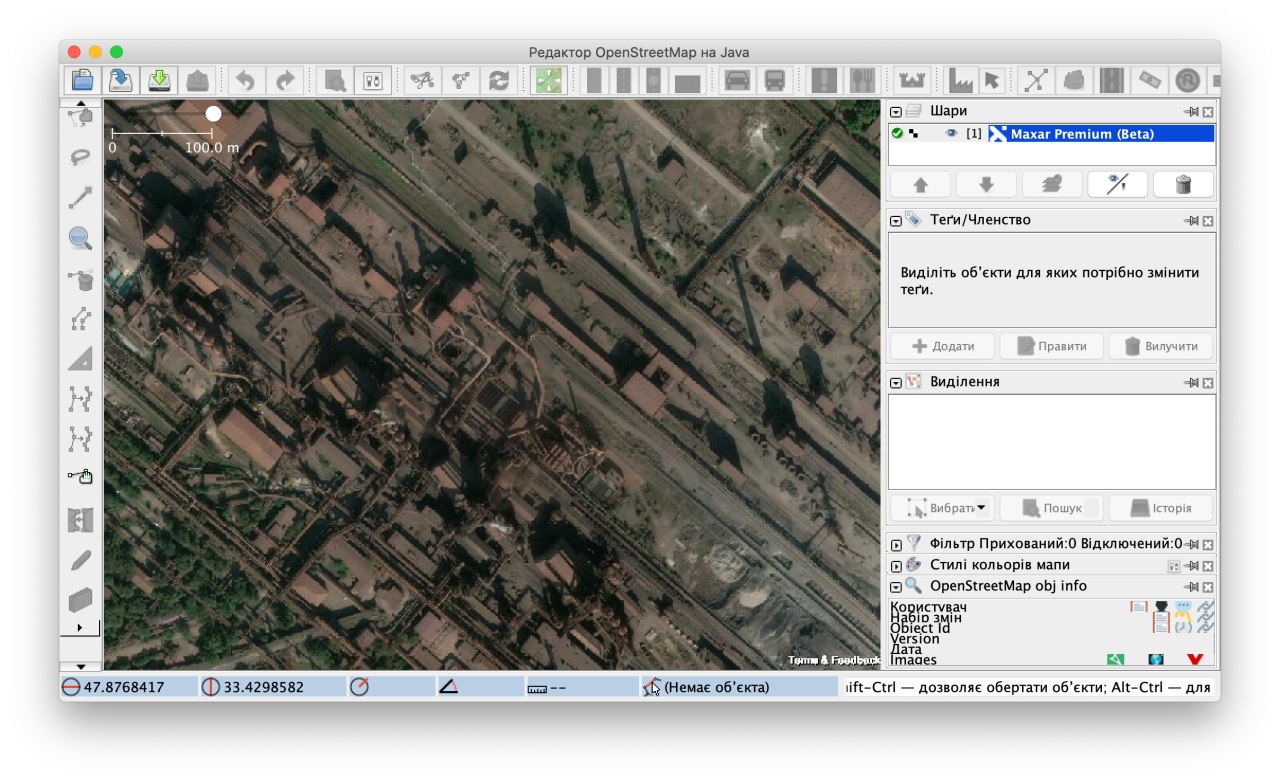The image size is (1280, 780).
Task: Pin the Виділення panel
Action: coord(1191,382)
